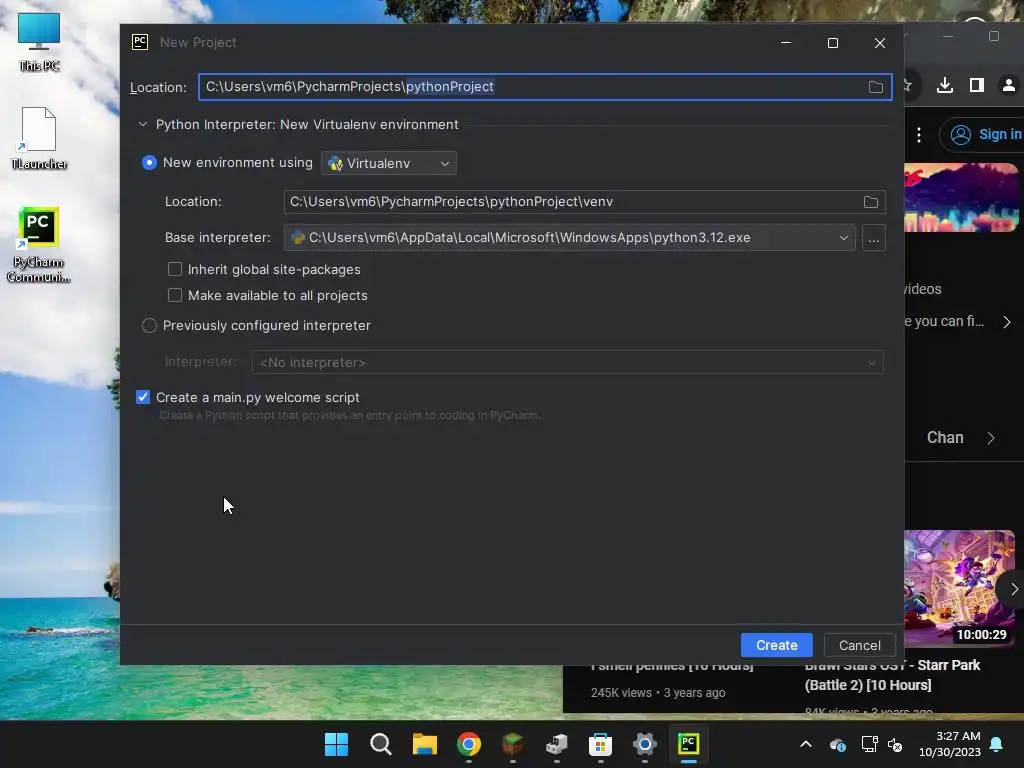This screenshot has width=1024, height=768.
Task: Click arrow next to 'you can fi...' text
Action: 1006,321
